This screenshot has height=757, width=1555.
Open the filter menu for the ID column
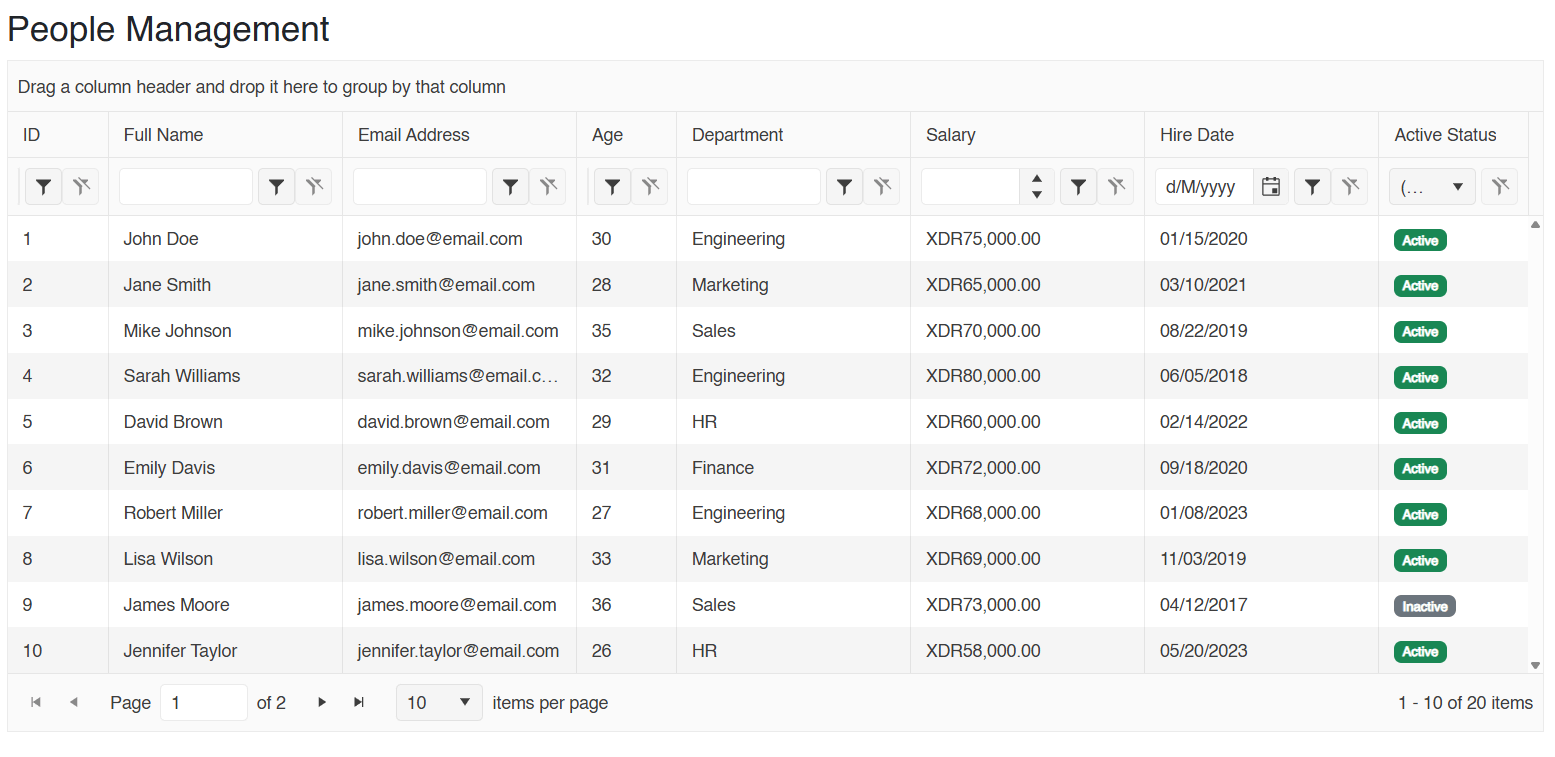click(x=43, y=186)
